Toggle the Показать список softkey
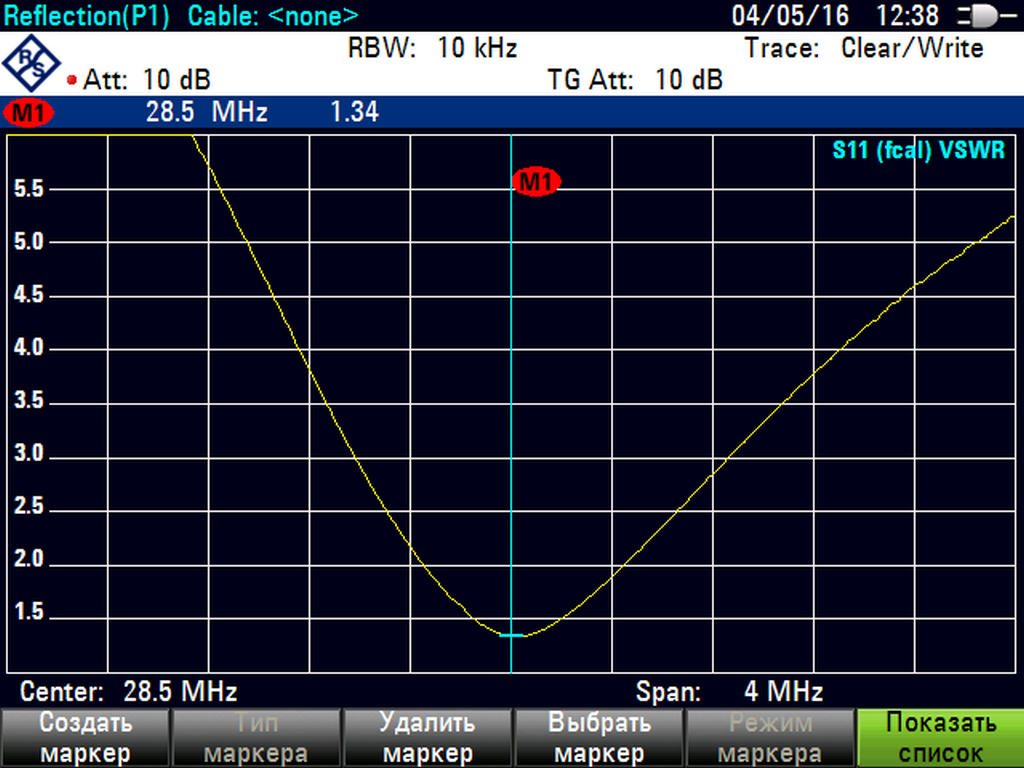1024x768 pixels. [x=940, y=738]
